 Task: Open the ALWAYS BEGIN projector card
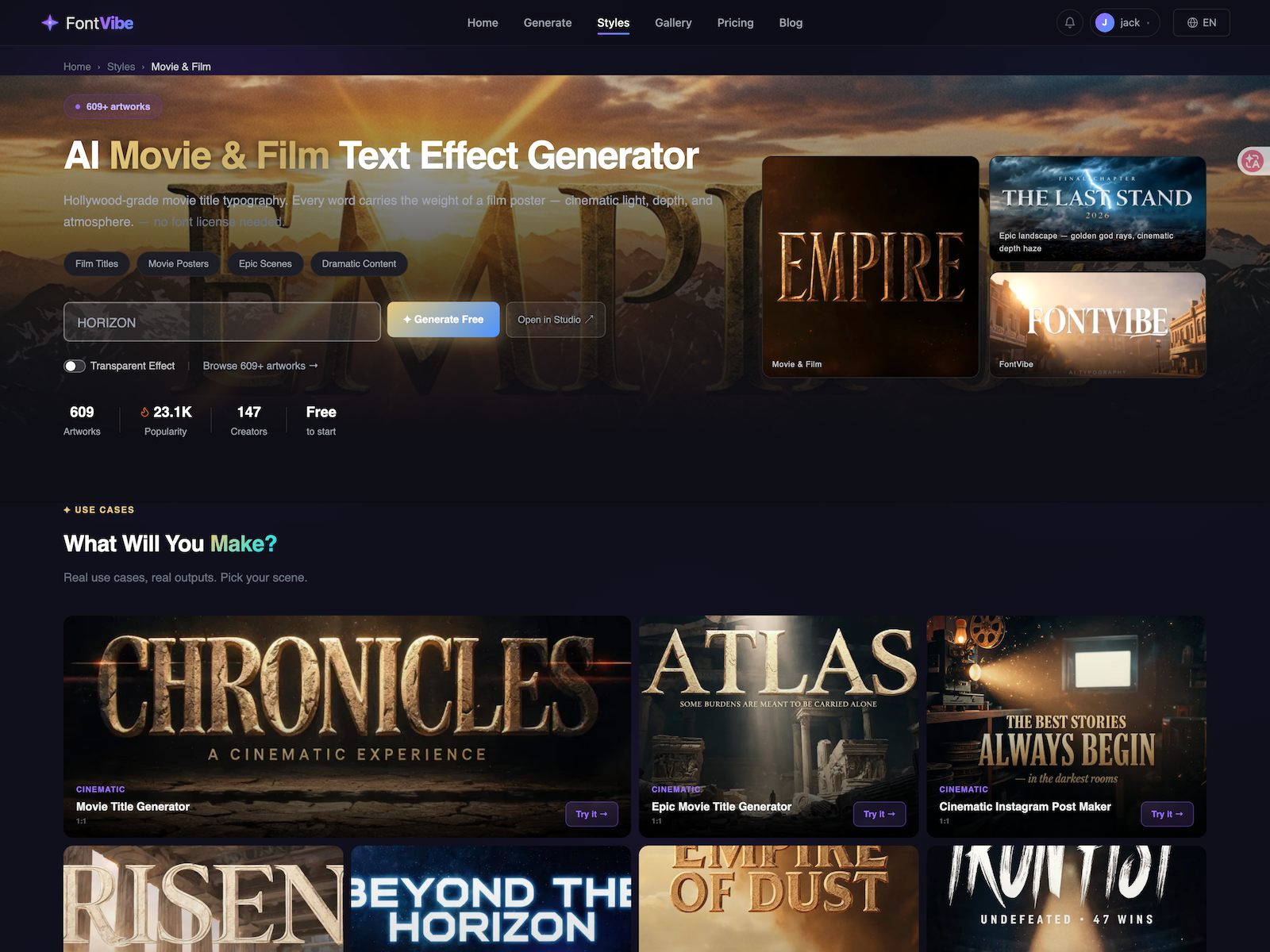coord(1067,726)
